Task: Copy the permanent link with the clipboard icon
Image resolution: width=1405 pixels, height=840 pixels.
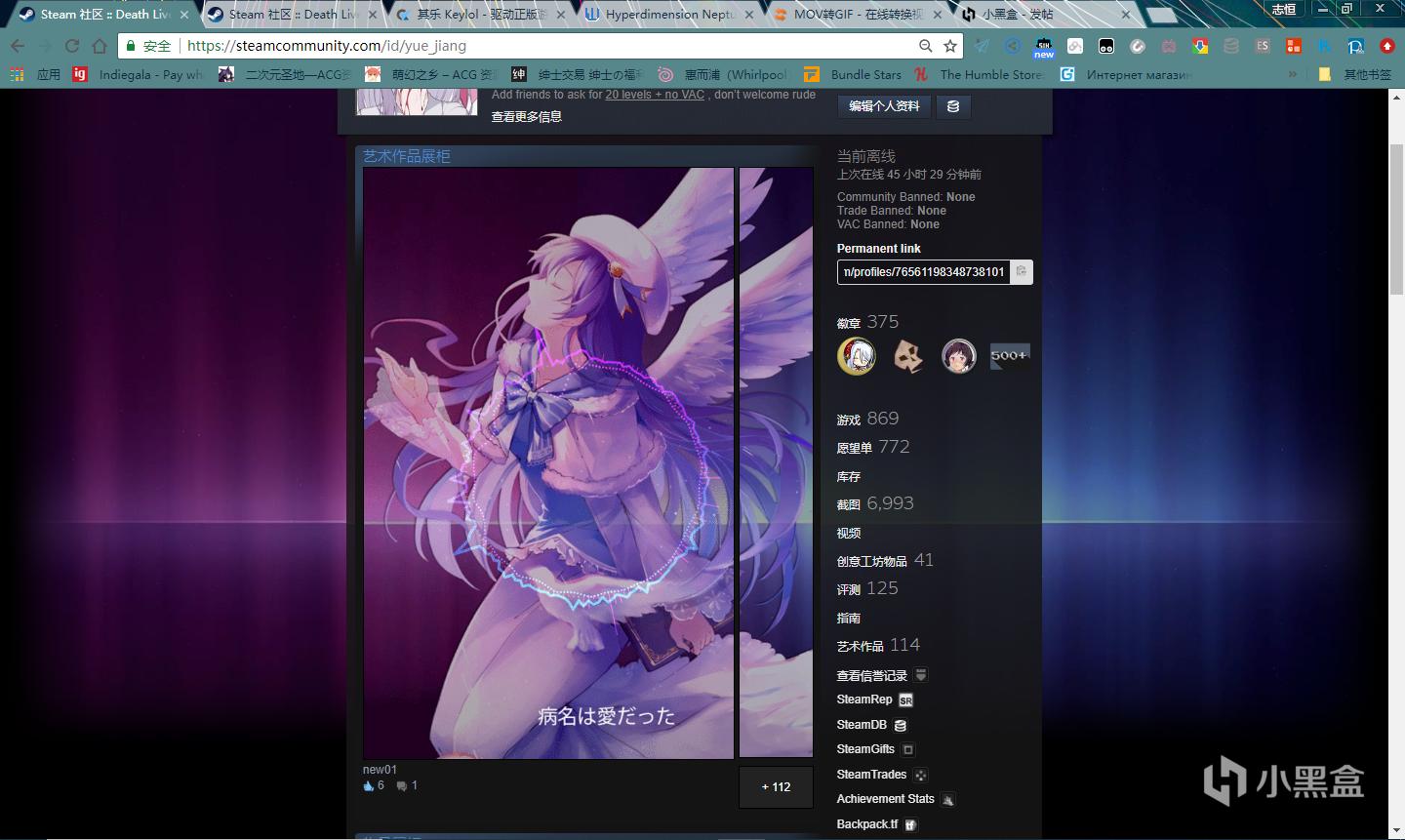Action: tap(1020, 272)
